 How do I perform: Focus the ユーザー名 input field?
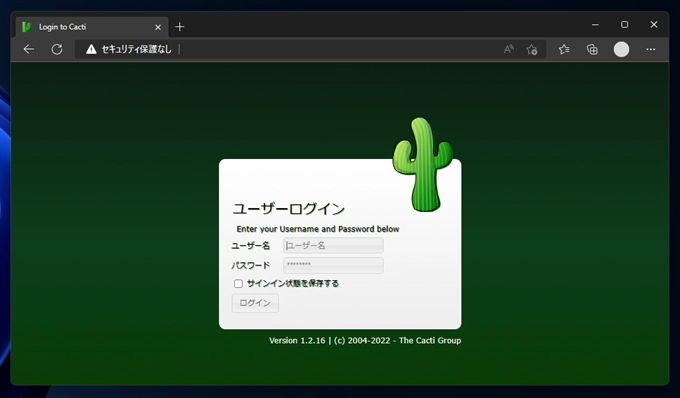[333, 245]
